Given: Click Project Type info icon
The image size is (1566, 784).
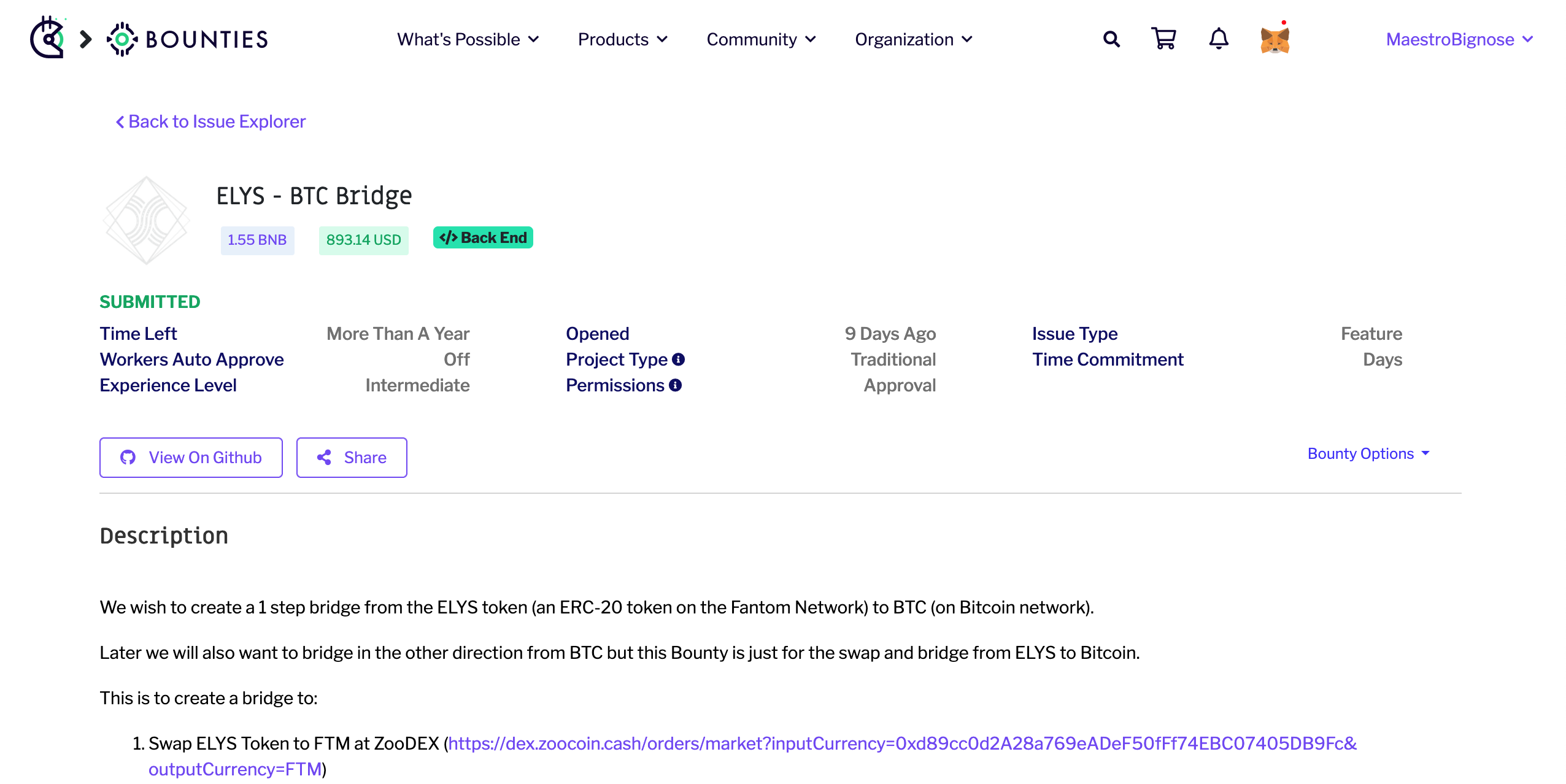Looking at the screenshot, I should (678, 359).
